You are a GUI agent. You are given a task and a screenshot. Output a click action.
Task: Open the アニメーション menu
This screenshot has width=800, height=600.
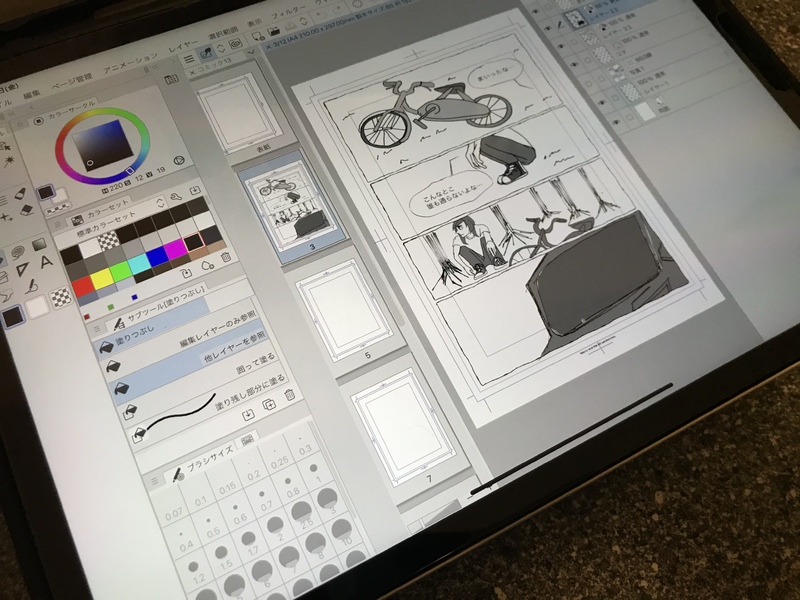(131, 63)
